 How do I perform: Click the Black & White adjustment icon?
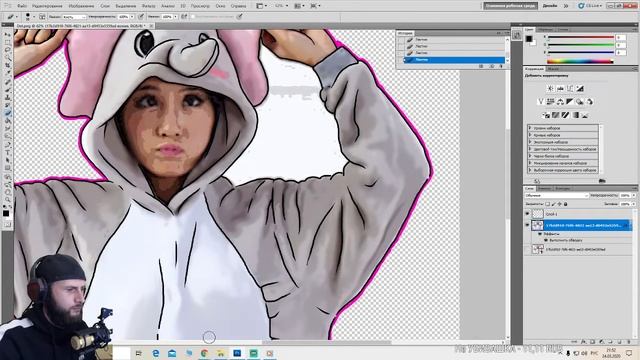tap(570, 102)
